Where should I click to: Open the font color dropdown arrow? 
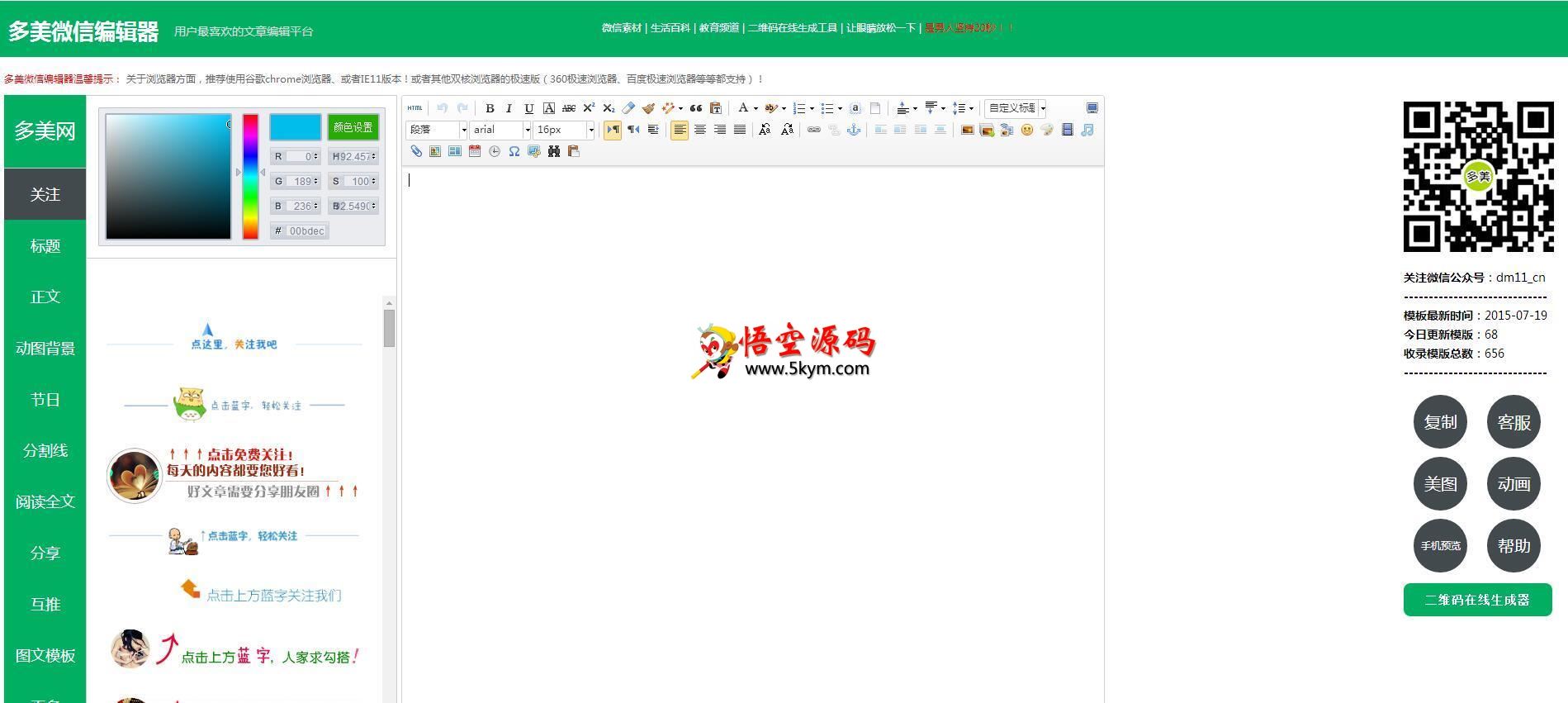click(756, 108)
